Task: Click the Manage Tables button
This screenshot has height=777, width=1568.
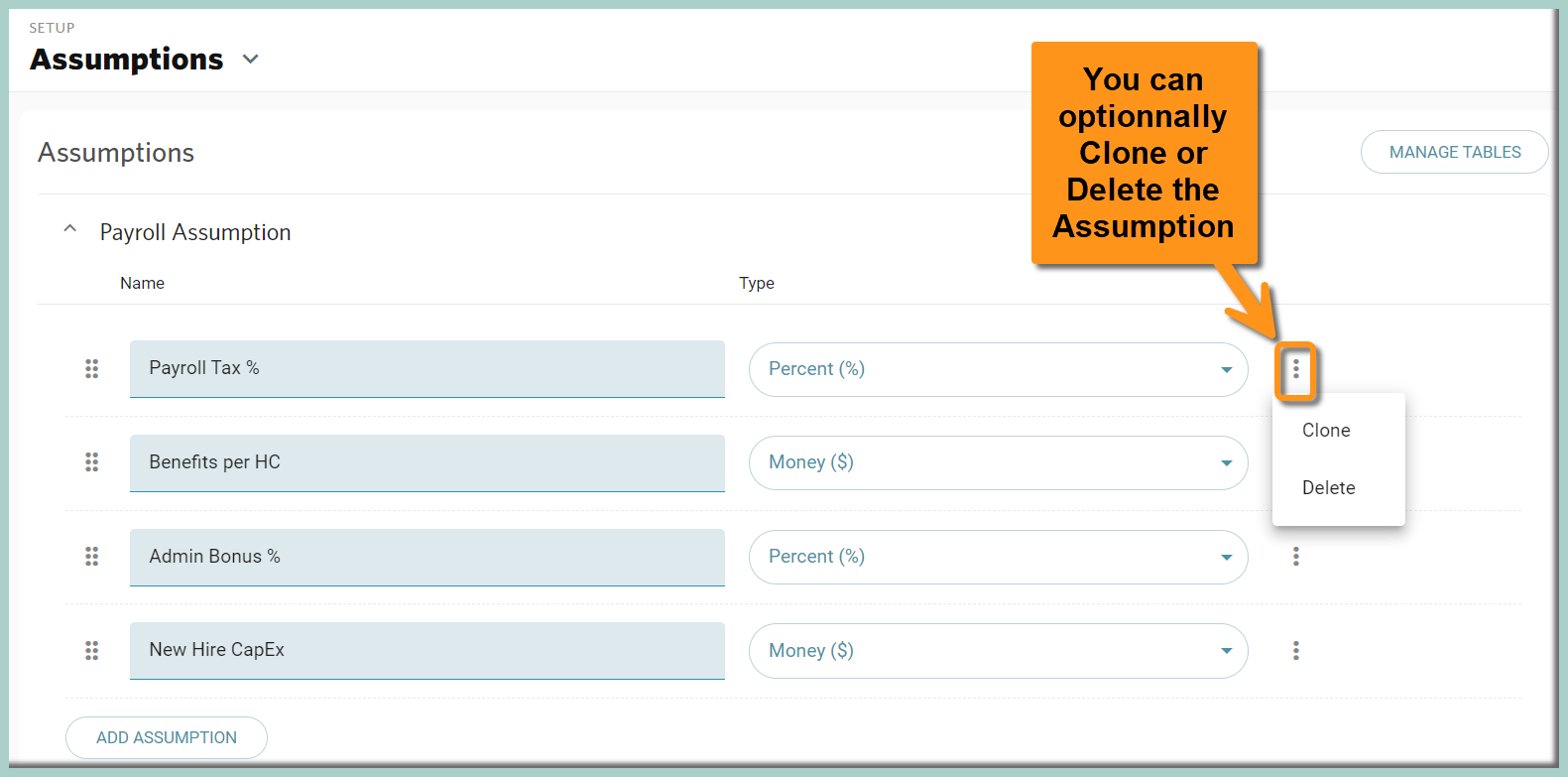Action: [x=1454, y=152]
